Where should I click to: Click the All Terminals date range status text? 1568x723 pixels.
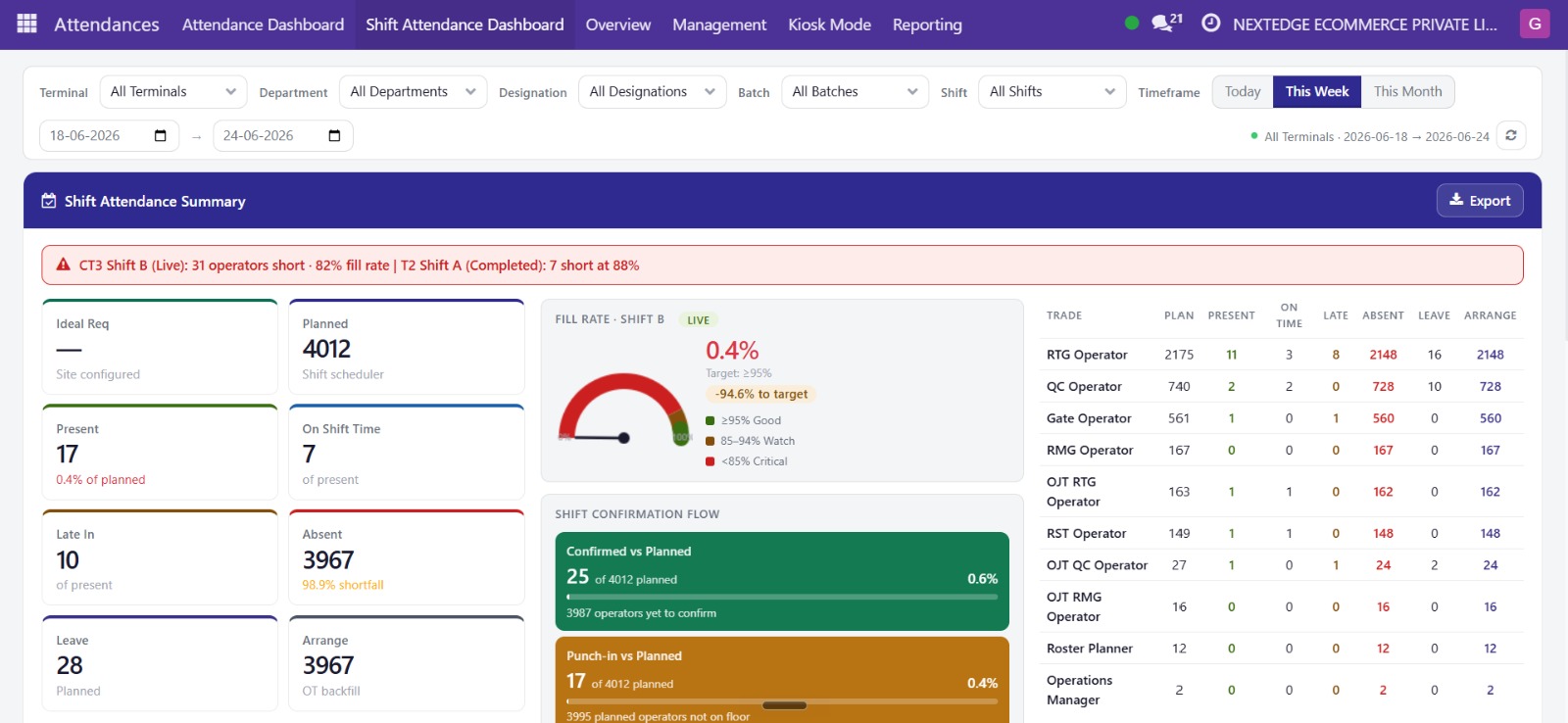1376,137
